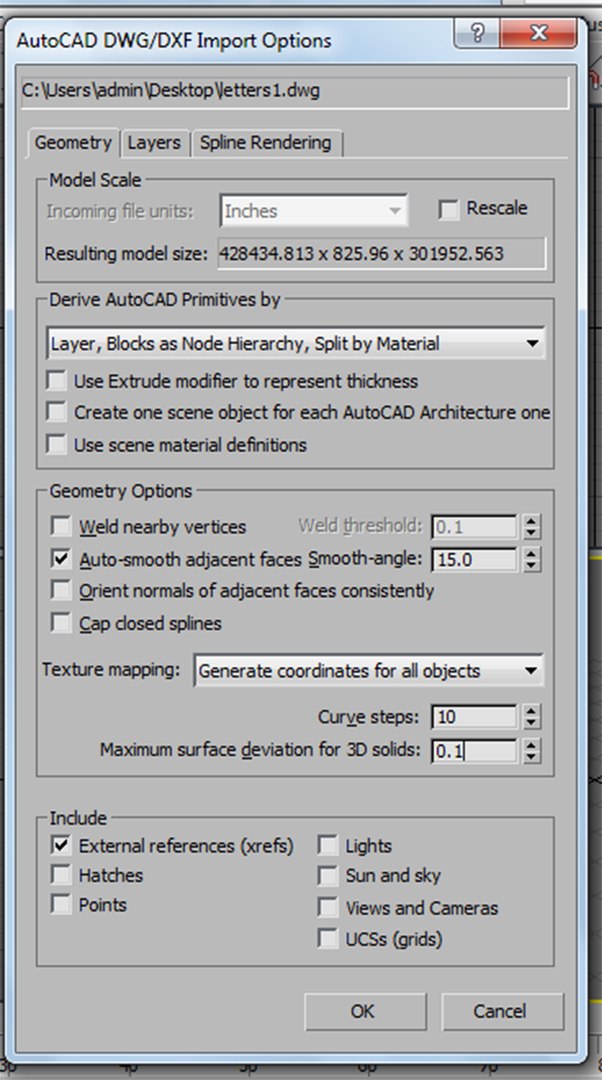Increase Curve steps with up spinner
The height and width of the screenshot is (1080, 602).
coord(531,711)
